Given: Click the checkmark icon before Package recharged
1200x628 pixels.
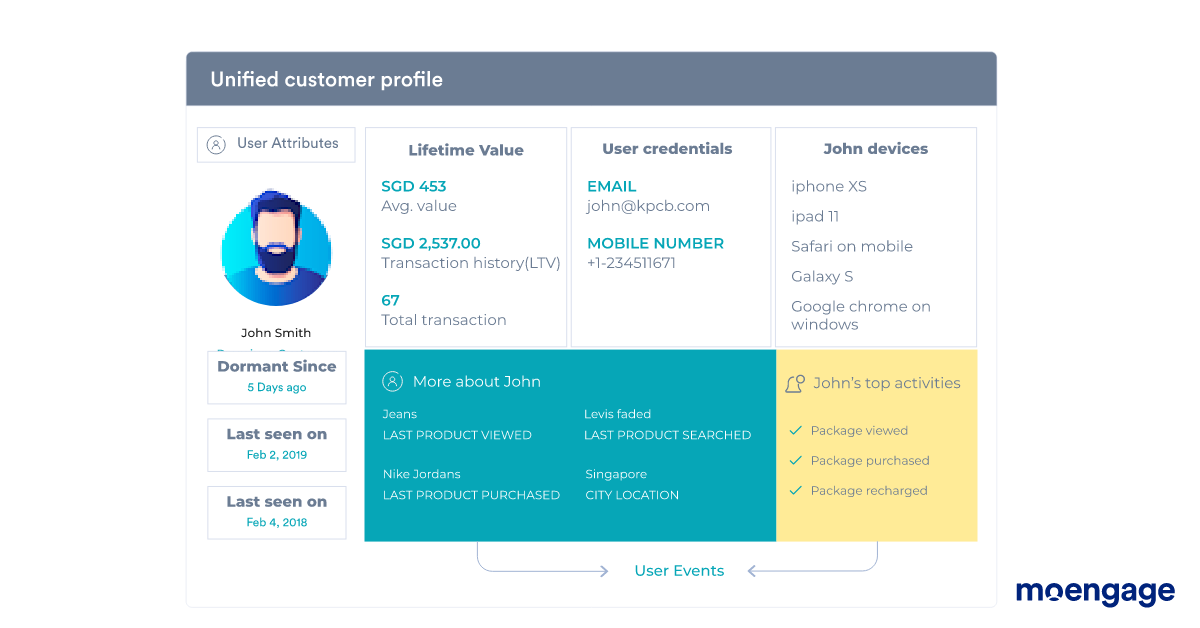Looking at the screenshot, I should [x=796, y=490].
